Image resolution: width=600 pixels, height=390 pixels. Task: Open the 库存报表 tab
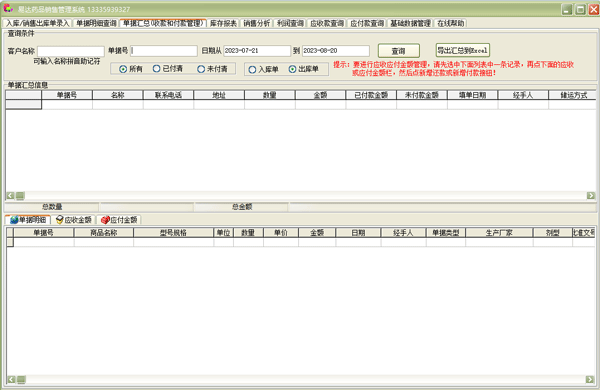coord(223,23)
